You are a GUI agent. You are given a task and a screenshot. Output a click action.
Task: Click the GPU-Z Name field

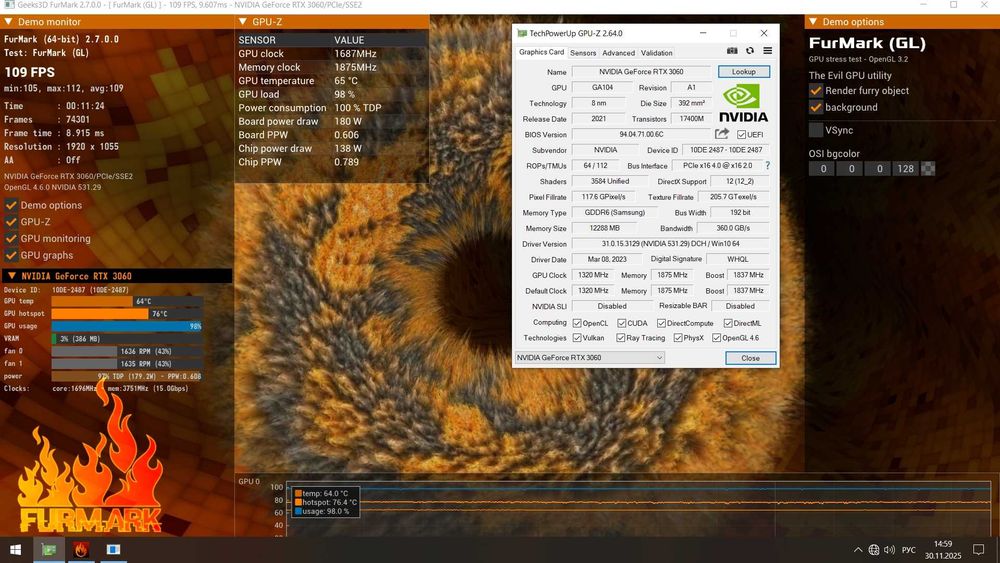(641, 72)
